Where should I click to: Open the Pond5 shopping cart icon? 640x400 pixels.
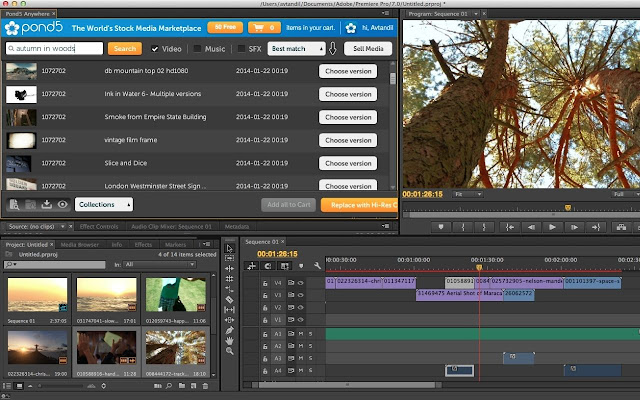pyautogui.click(x=259, y=26)
